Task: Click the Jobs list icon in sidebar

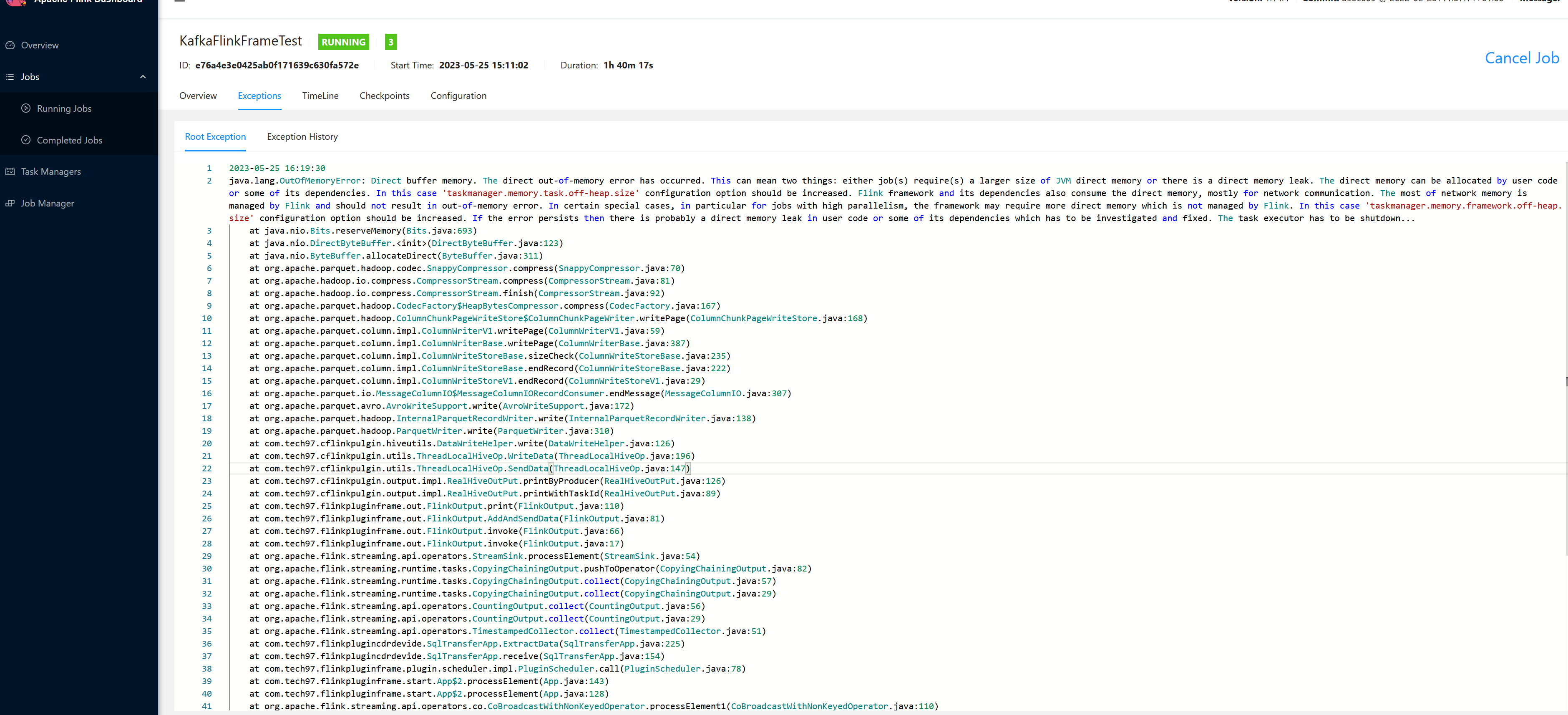Action: [x=10, y=77]
